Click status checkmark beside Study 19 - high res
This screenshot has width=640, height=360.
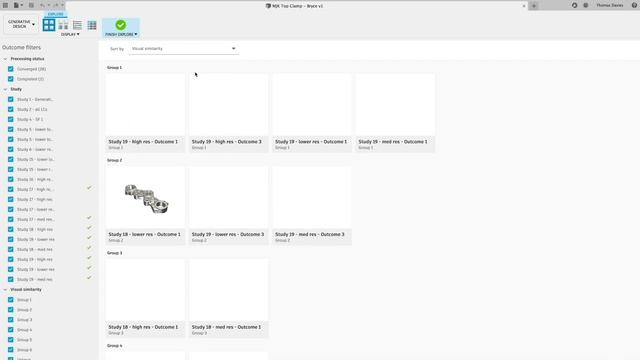click(x=89, y=258)
